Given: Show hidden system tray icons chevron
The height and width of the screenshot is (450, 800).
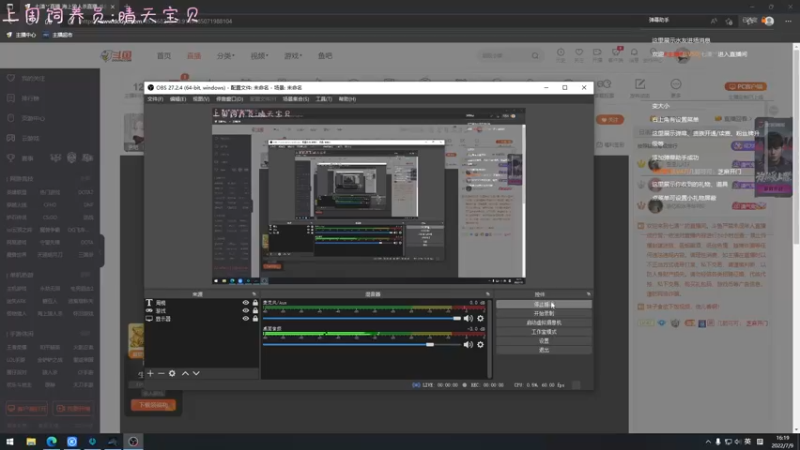Looking at the screenshot, I should [x=708, y=442].
